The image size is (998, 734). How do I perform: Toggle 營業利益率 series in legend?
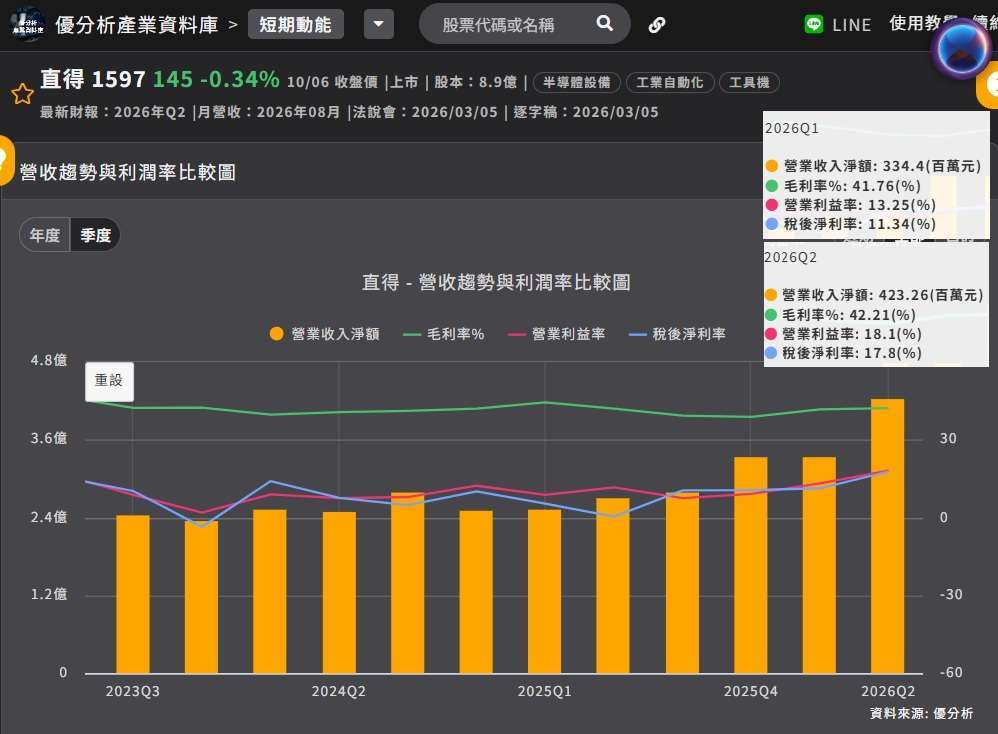click(557, 334)
